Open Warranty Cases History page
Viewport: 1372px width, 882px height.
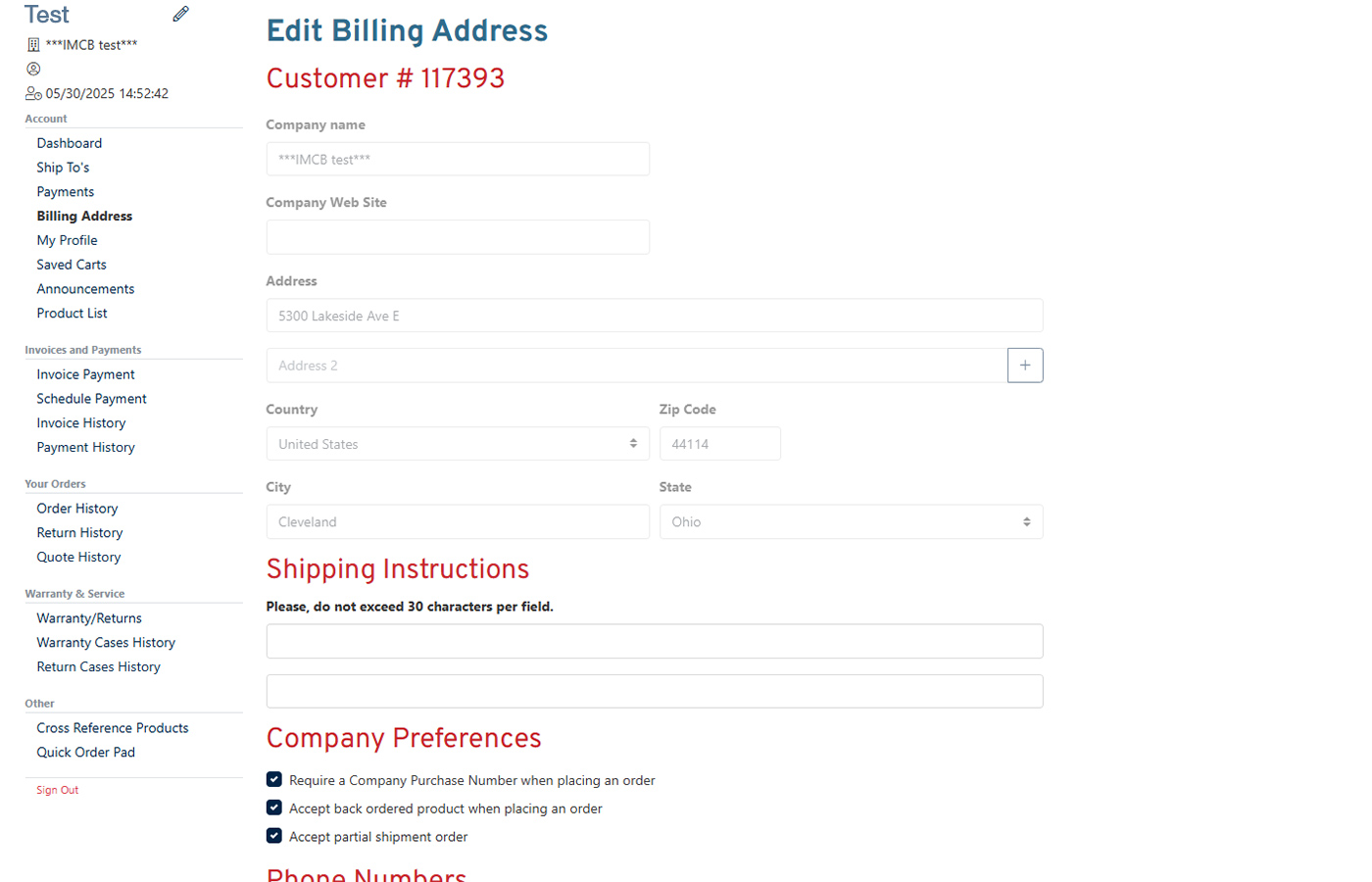pyautogui.click(x=106, y=643)
